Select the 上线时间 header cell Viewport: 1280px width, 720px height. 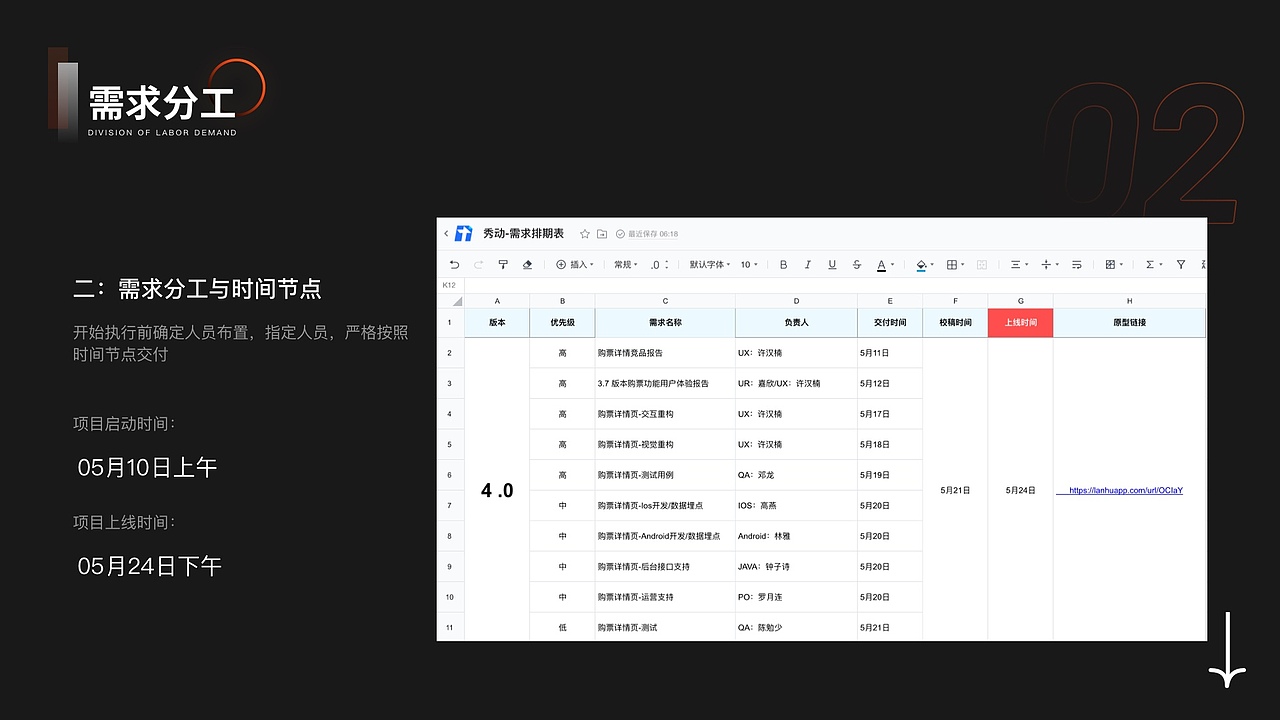[x=1020, y=322]
